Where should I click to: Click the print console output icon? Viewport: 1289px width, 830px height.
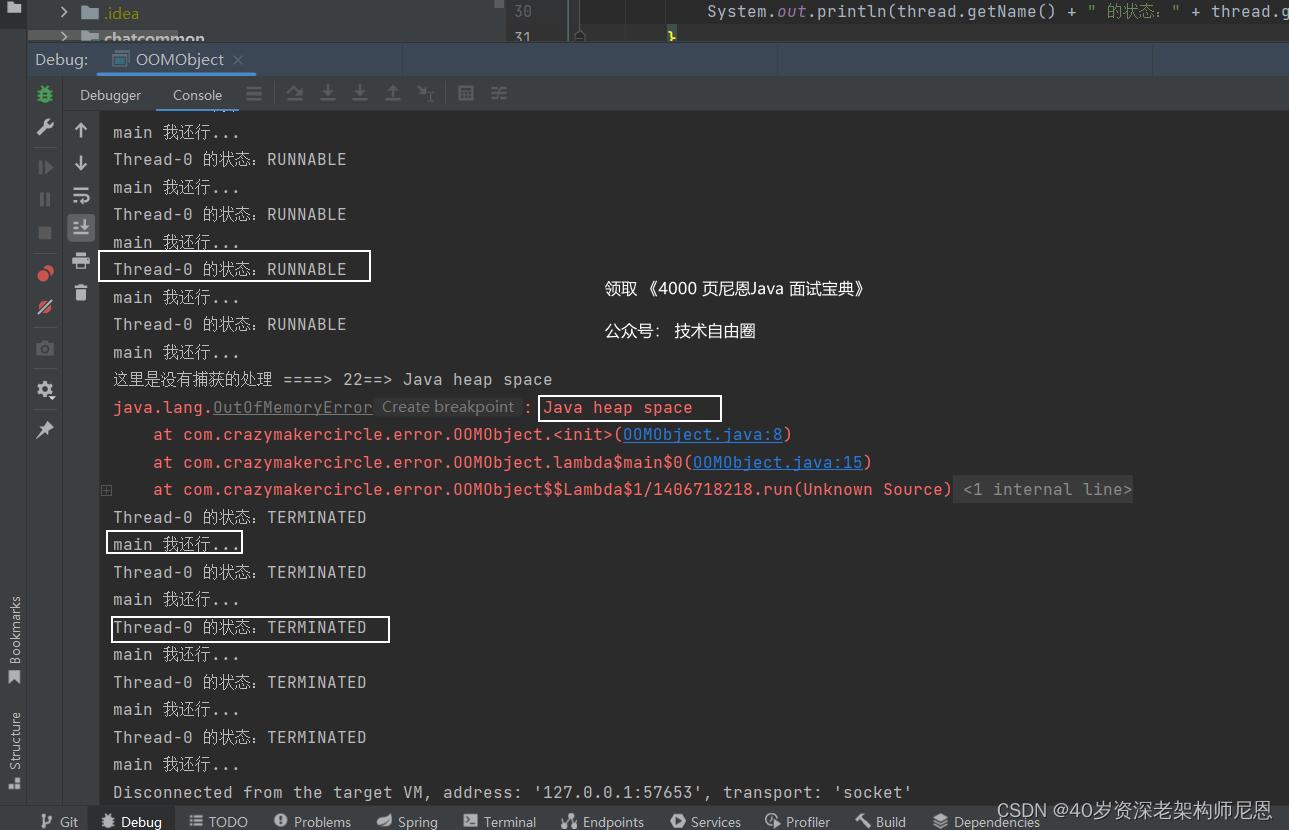81,261
